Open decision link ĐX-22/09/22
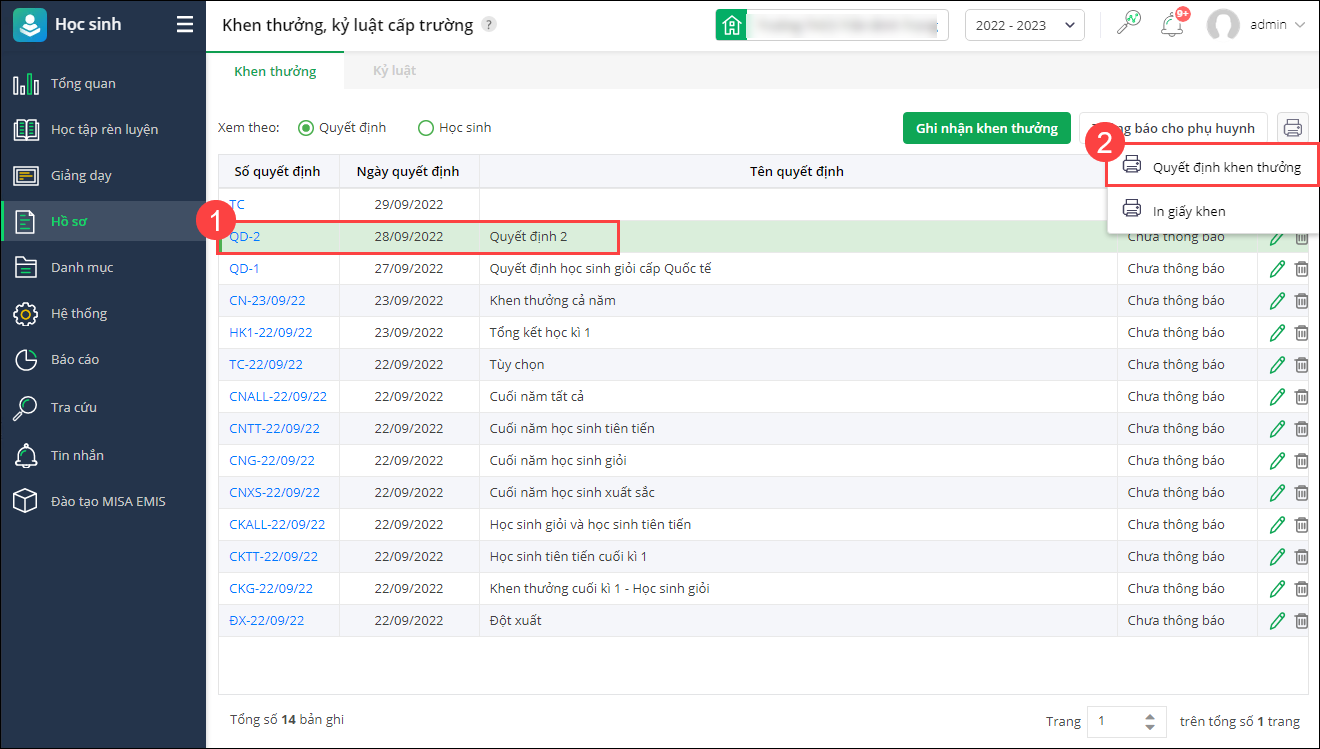 click(267, 620)
